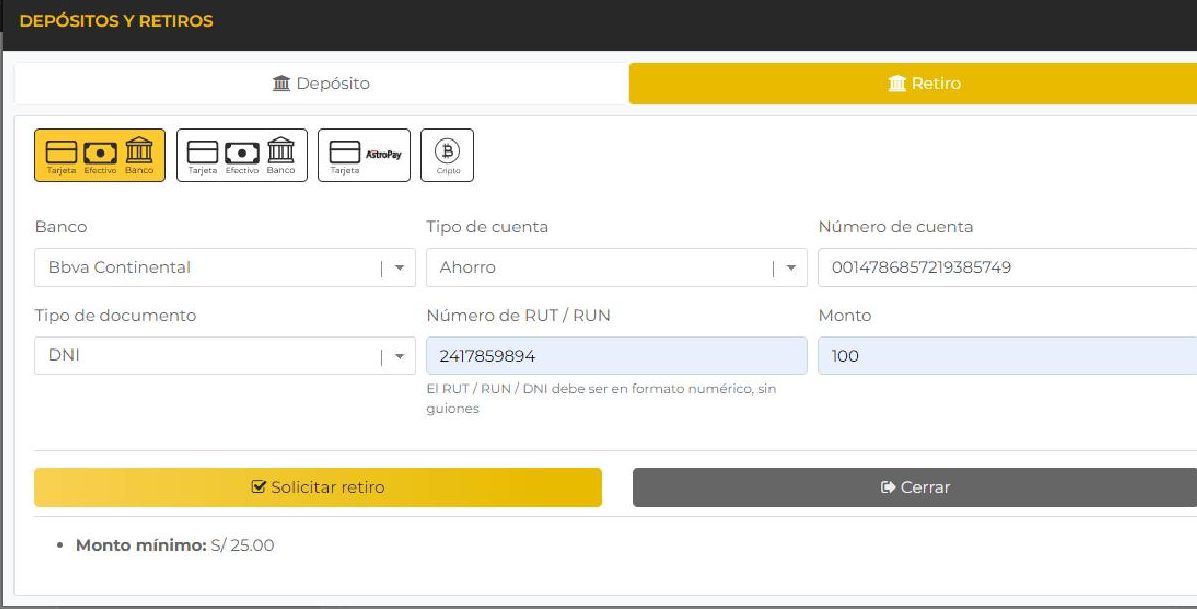Click the card icon next to AstroPay
The image size is (1197, 609).
tap(345, 152)
